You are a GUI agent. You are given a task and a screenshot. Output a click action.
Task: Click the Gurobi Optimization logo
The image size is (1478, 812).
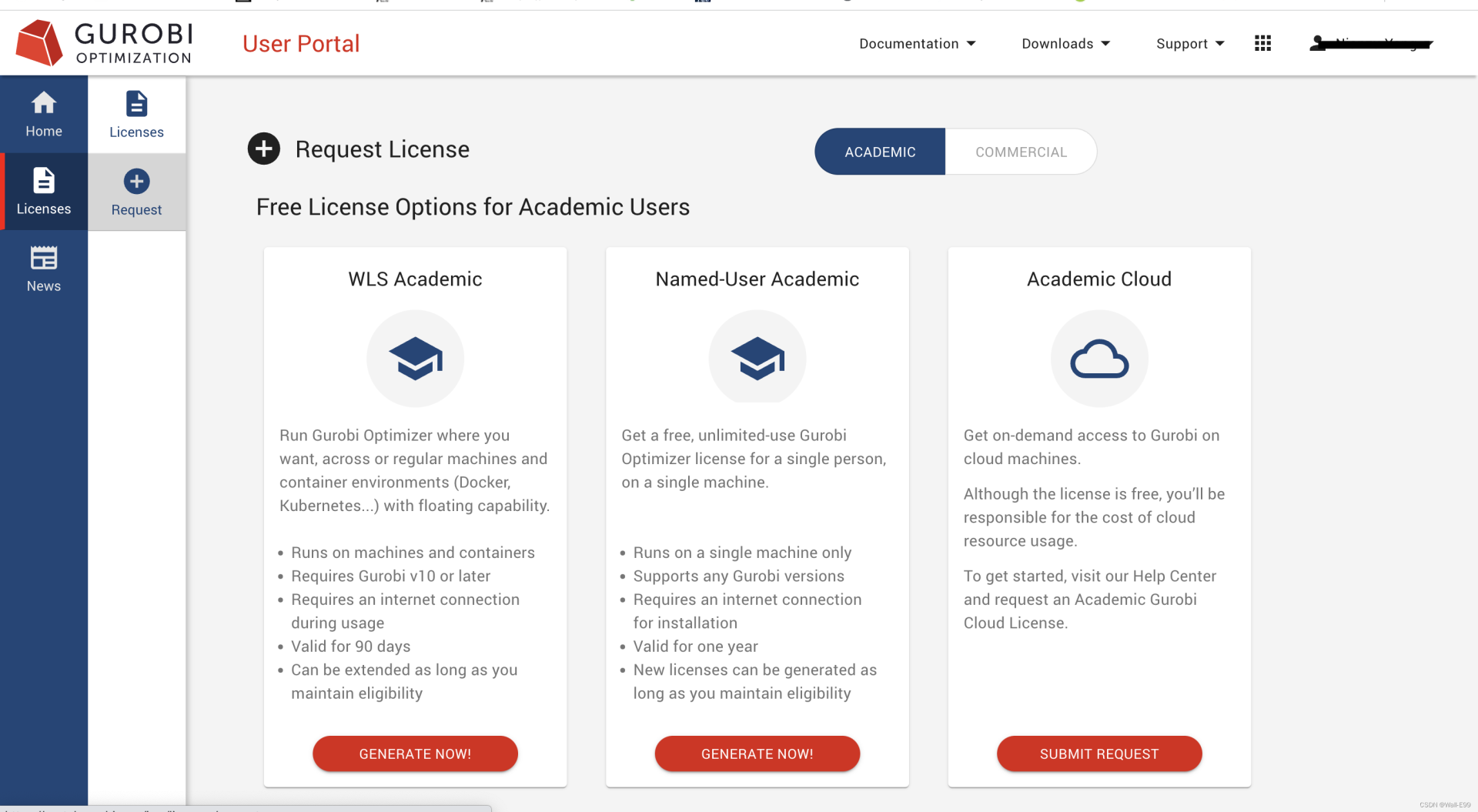click(x=104, y=43)
